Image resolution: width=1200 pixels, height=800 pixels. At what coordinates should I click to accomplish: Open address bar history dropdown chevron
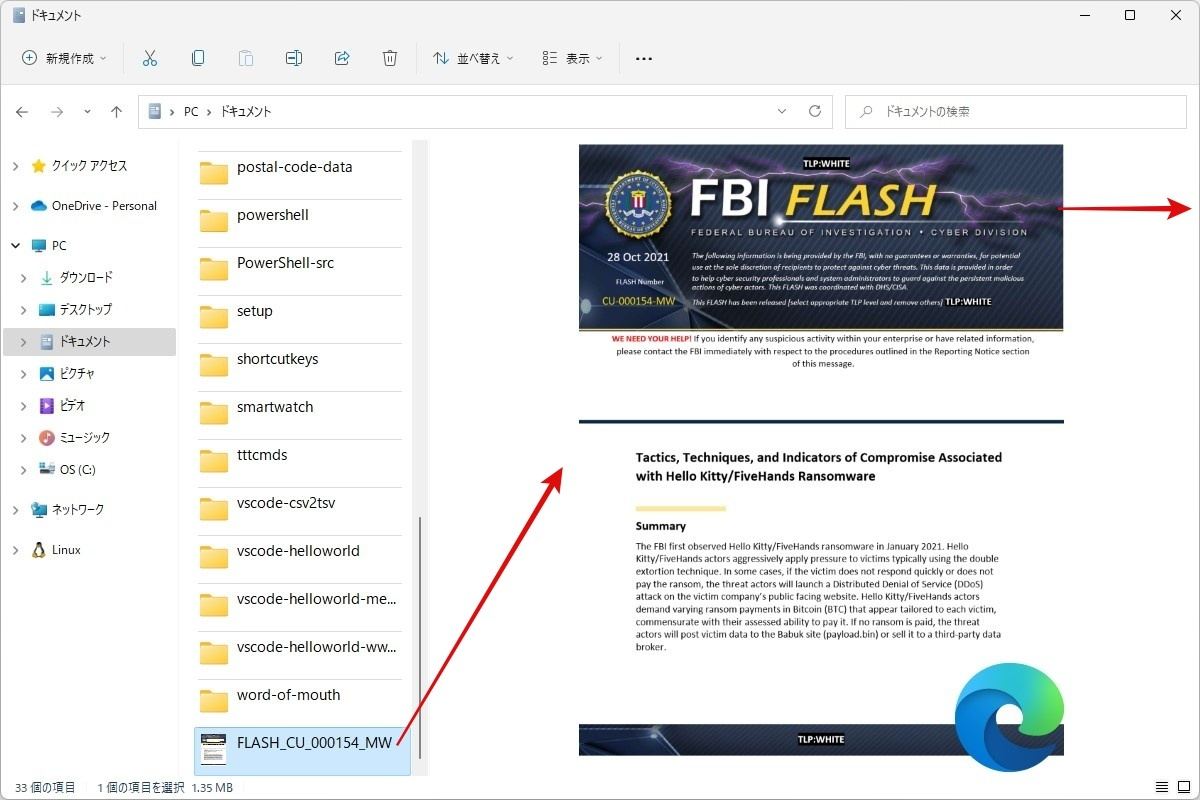pos(781,111)
